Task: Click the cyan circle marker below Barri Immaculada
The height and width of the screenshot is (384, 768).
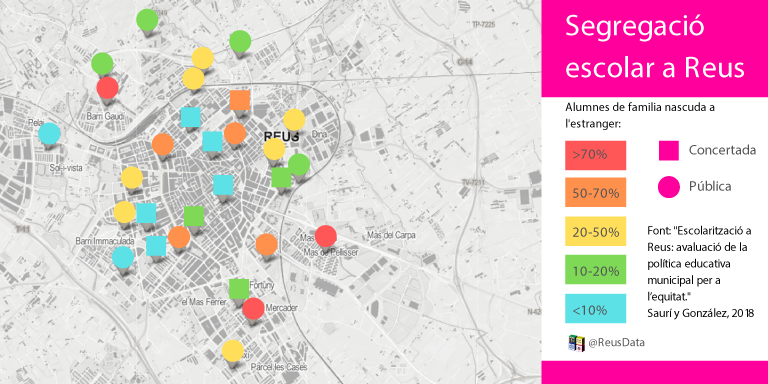Action: tap(122, 257)
